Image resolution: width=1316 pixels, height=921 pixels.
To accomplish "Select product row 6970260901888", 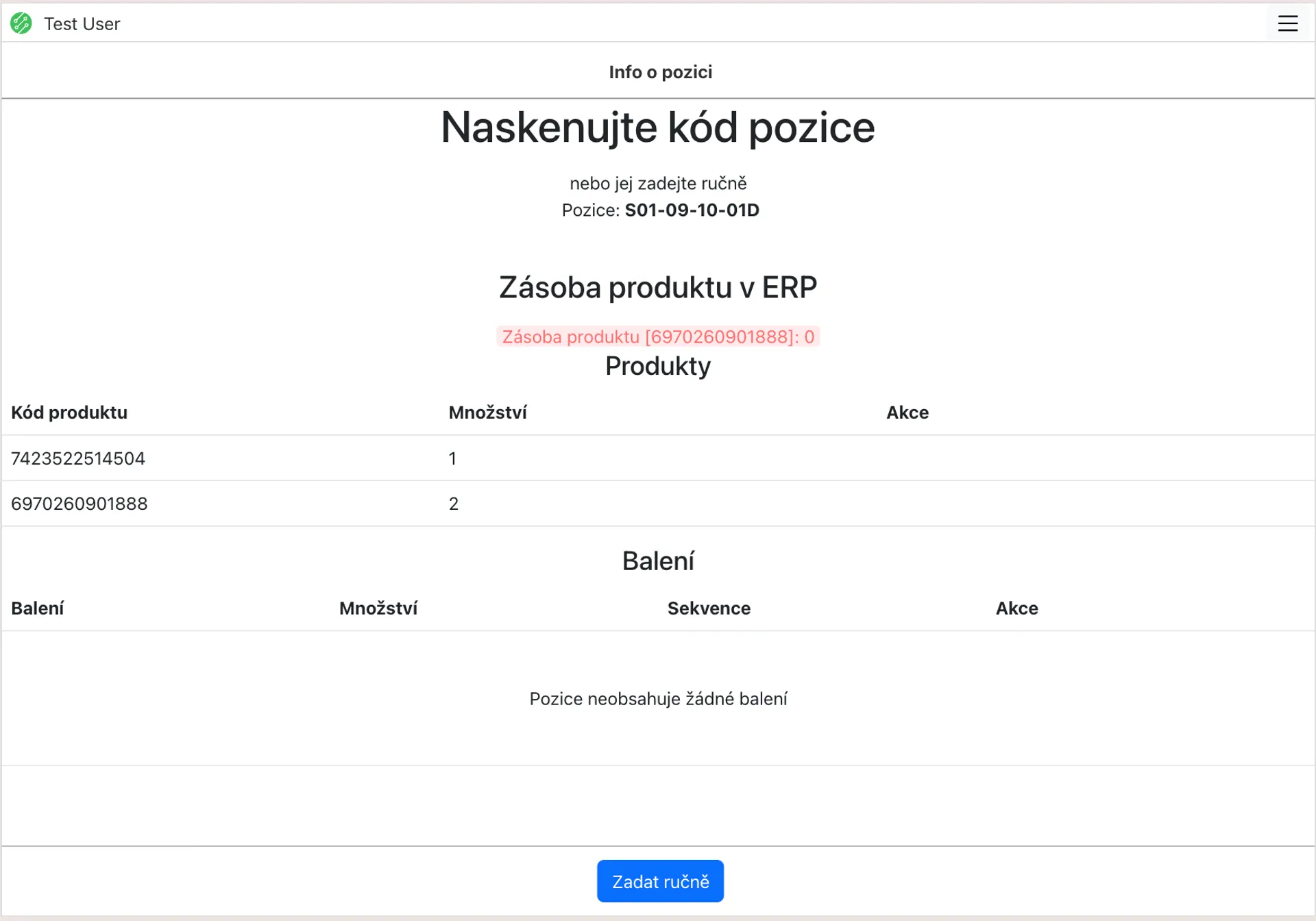I will pos(80,504).
